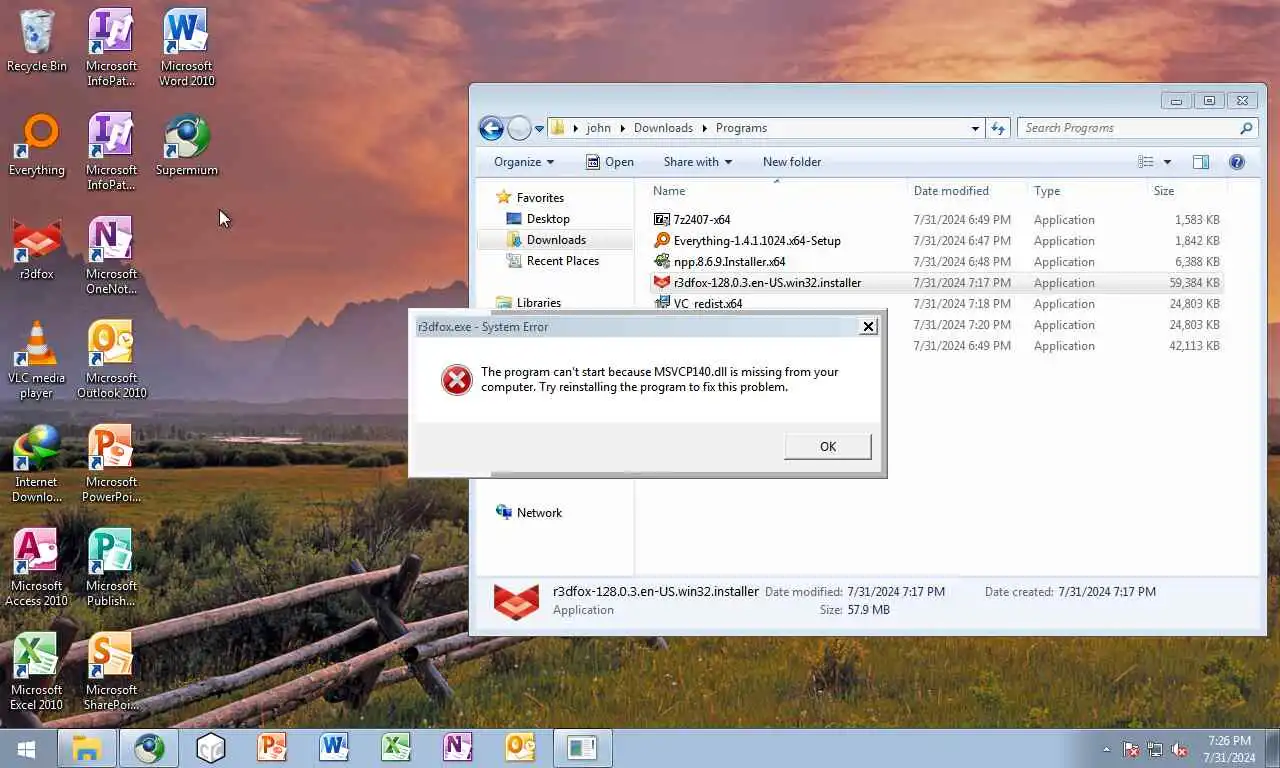Viewport: 1280px width, 768px height.
Task: Open OneNote from the taskbar
Action: [458, 748]
